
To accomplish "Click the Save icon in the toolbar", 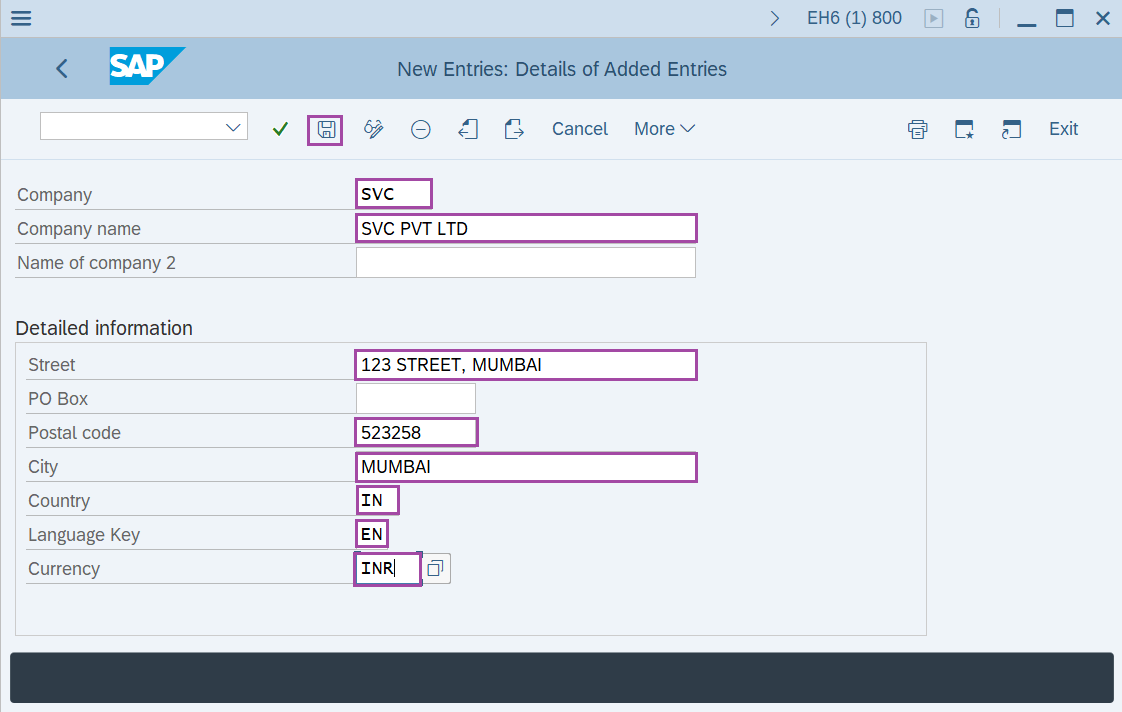I will [324, 129].
